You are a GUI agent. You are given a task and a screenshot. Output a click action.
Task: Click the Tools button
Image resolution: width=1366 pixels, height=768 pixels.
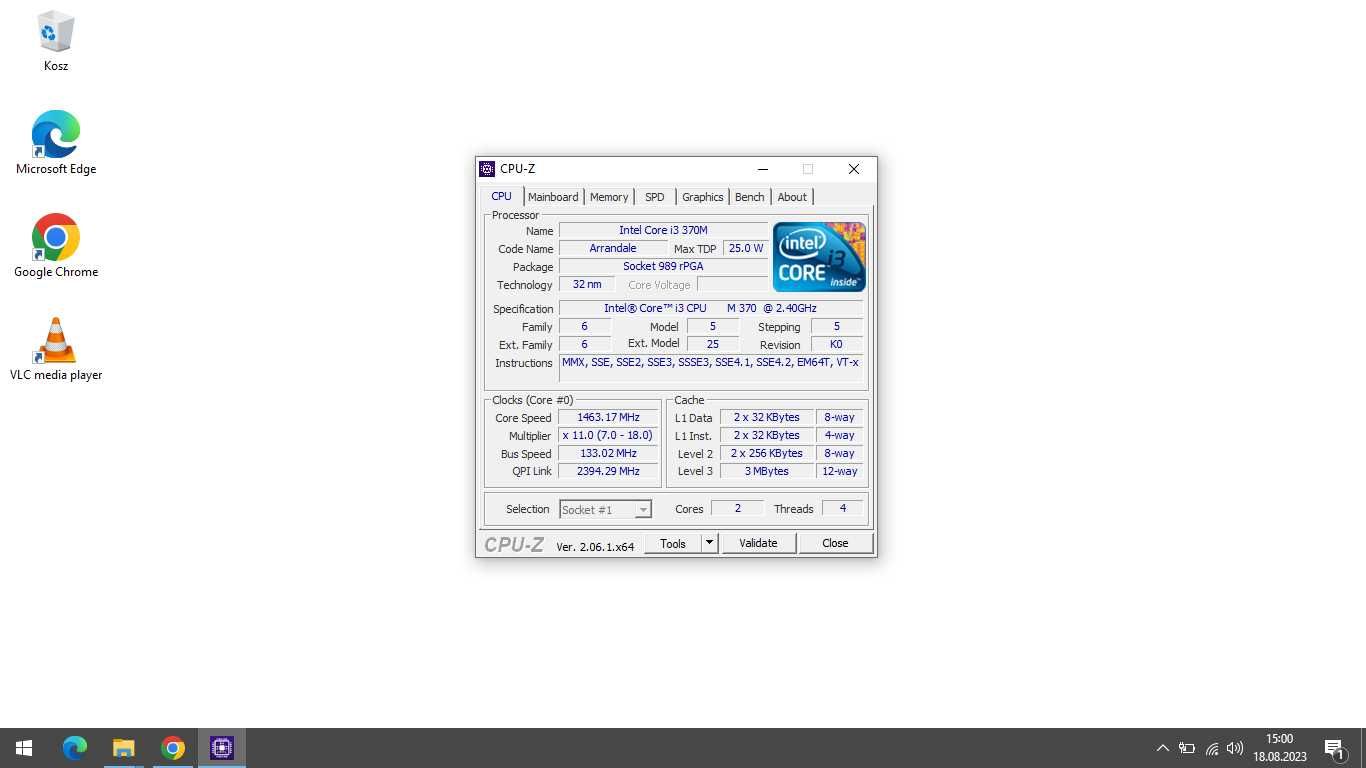click(673, 543)
